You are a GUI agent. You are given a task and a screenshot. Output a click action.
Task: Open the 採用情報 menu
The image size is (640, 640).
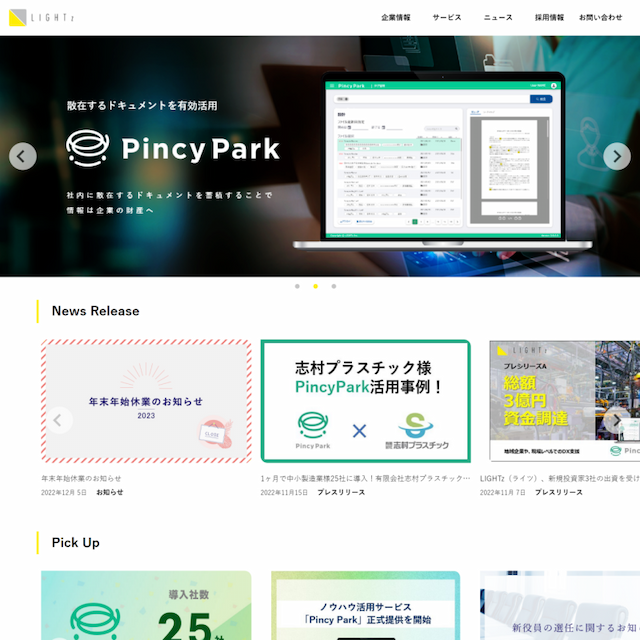pos(549,18)
